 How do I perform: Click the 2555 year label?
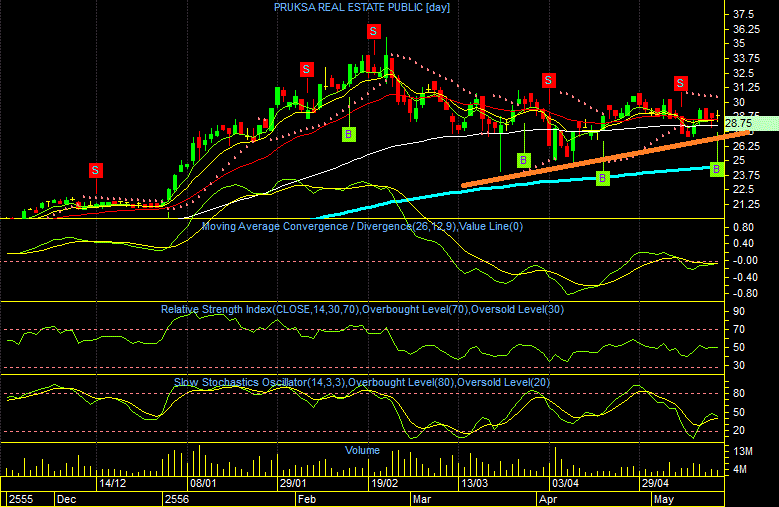coord(21,500)
